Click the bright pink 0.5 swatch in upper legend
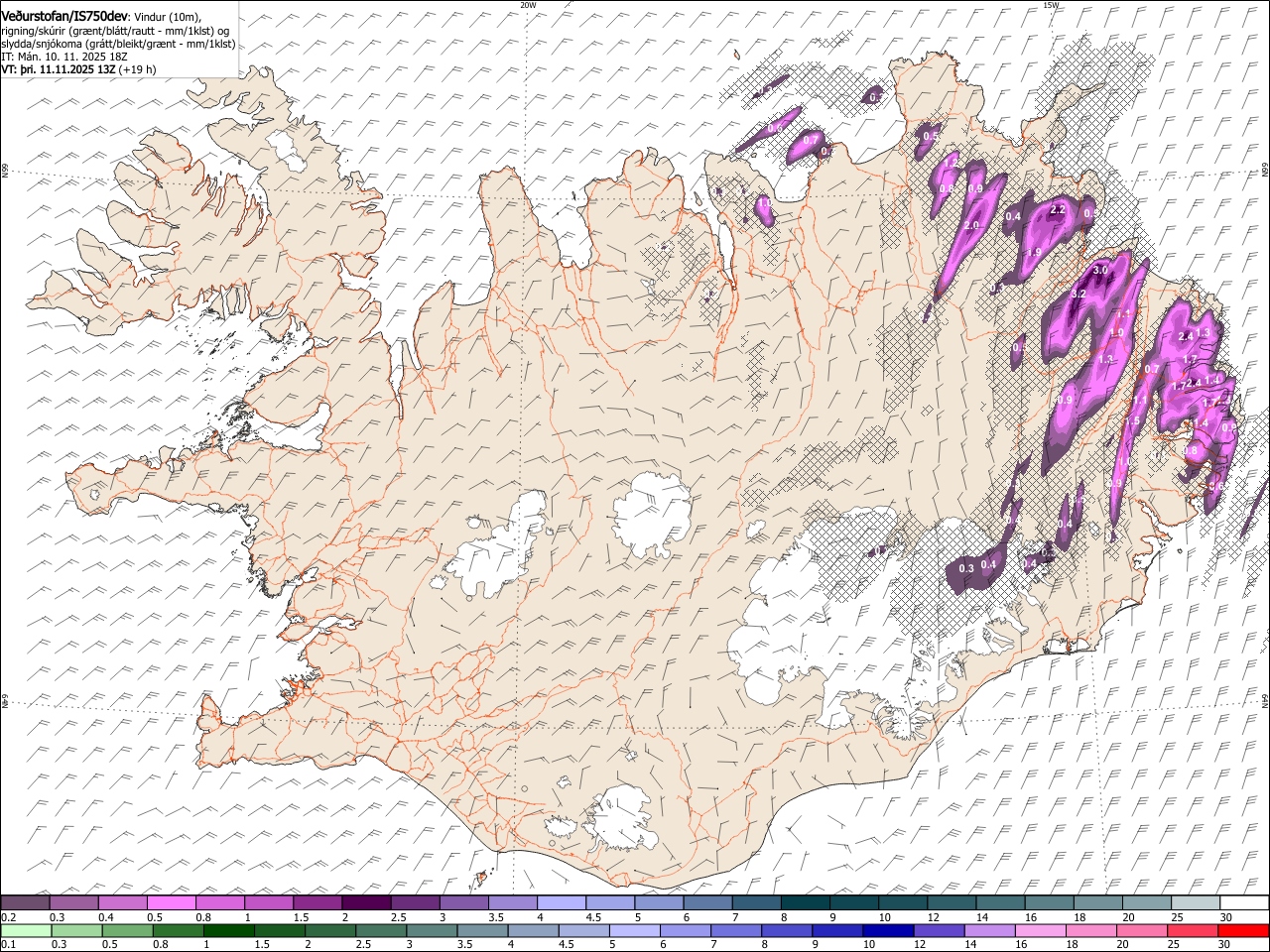This screenshot has height=952, width=1270. point(172,903)
